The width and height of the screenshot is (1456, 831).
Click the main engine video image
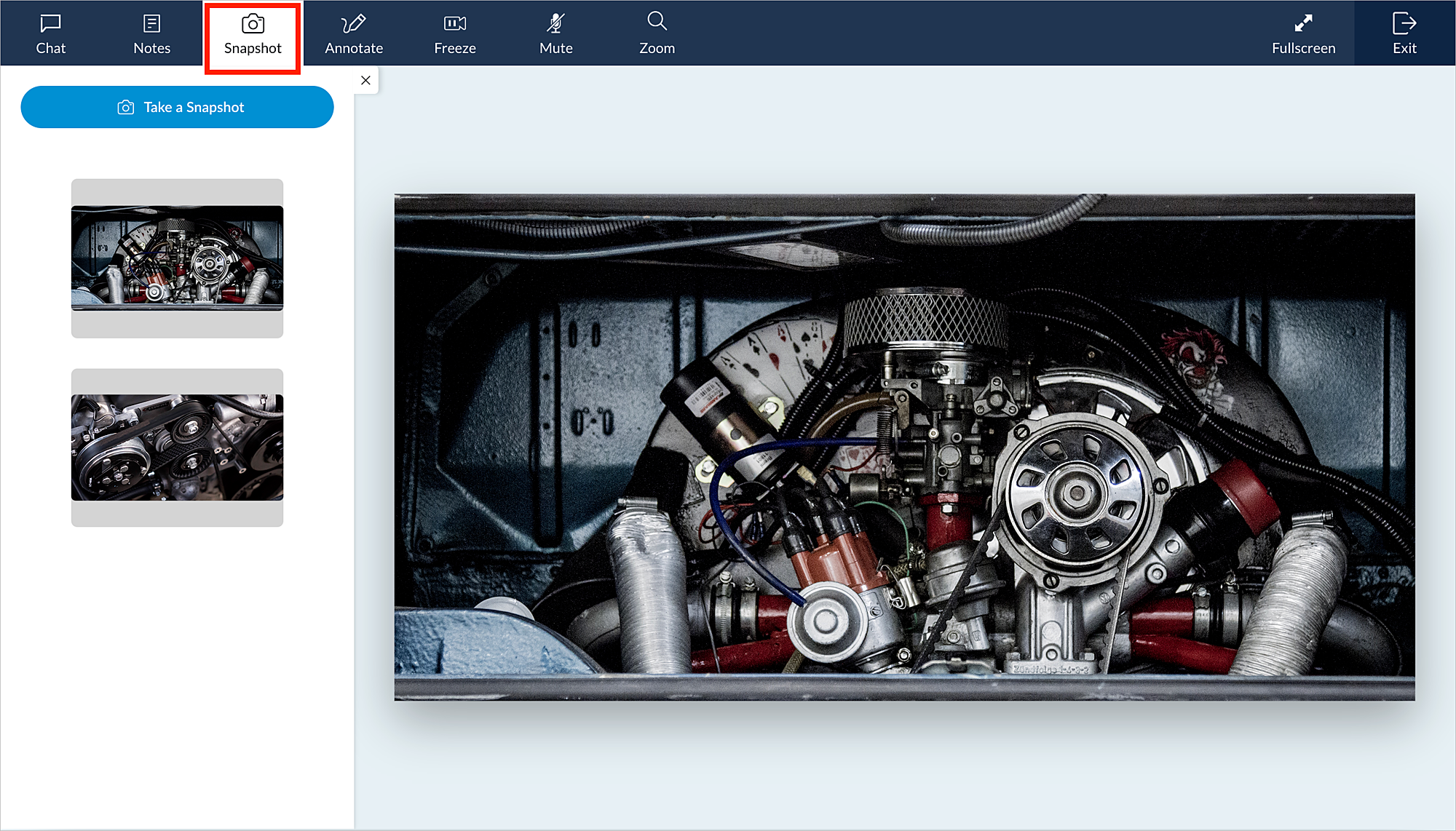904,447
